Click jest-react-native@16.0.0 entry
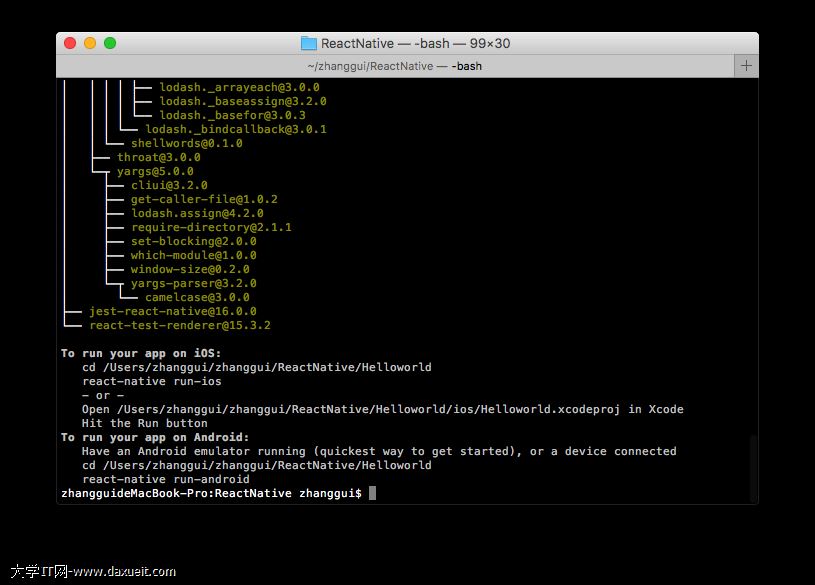 coord(173,312)
